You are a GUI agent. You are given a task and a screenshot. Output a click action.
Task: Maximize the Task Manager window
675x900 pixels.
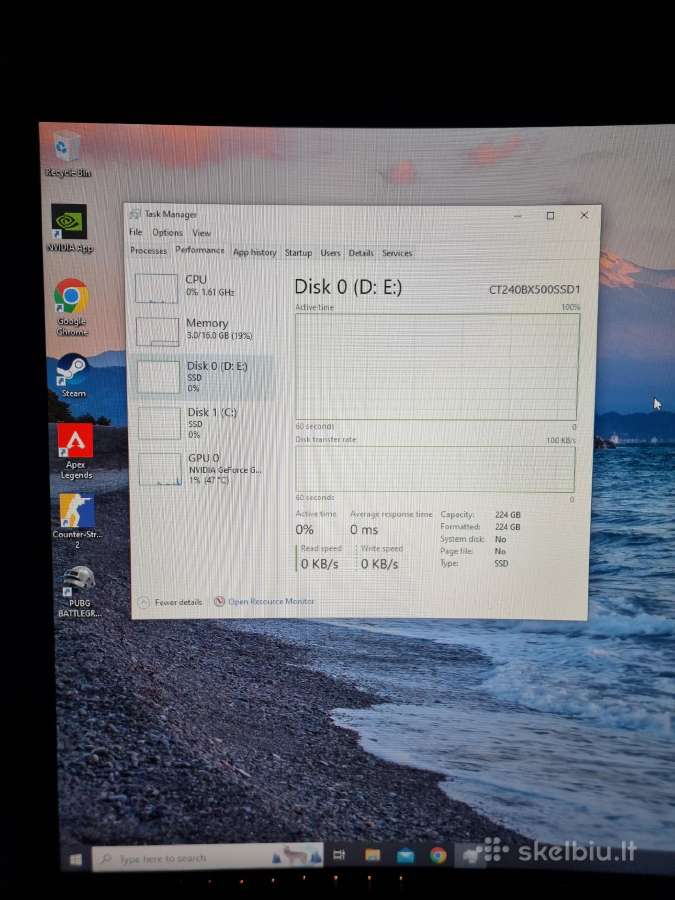[x=550, y=215]
